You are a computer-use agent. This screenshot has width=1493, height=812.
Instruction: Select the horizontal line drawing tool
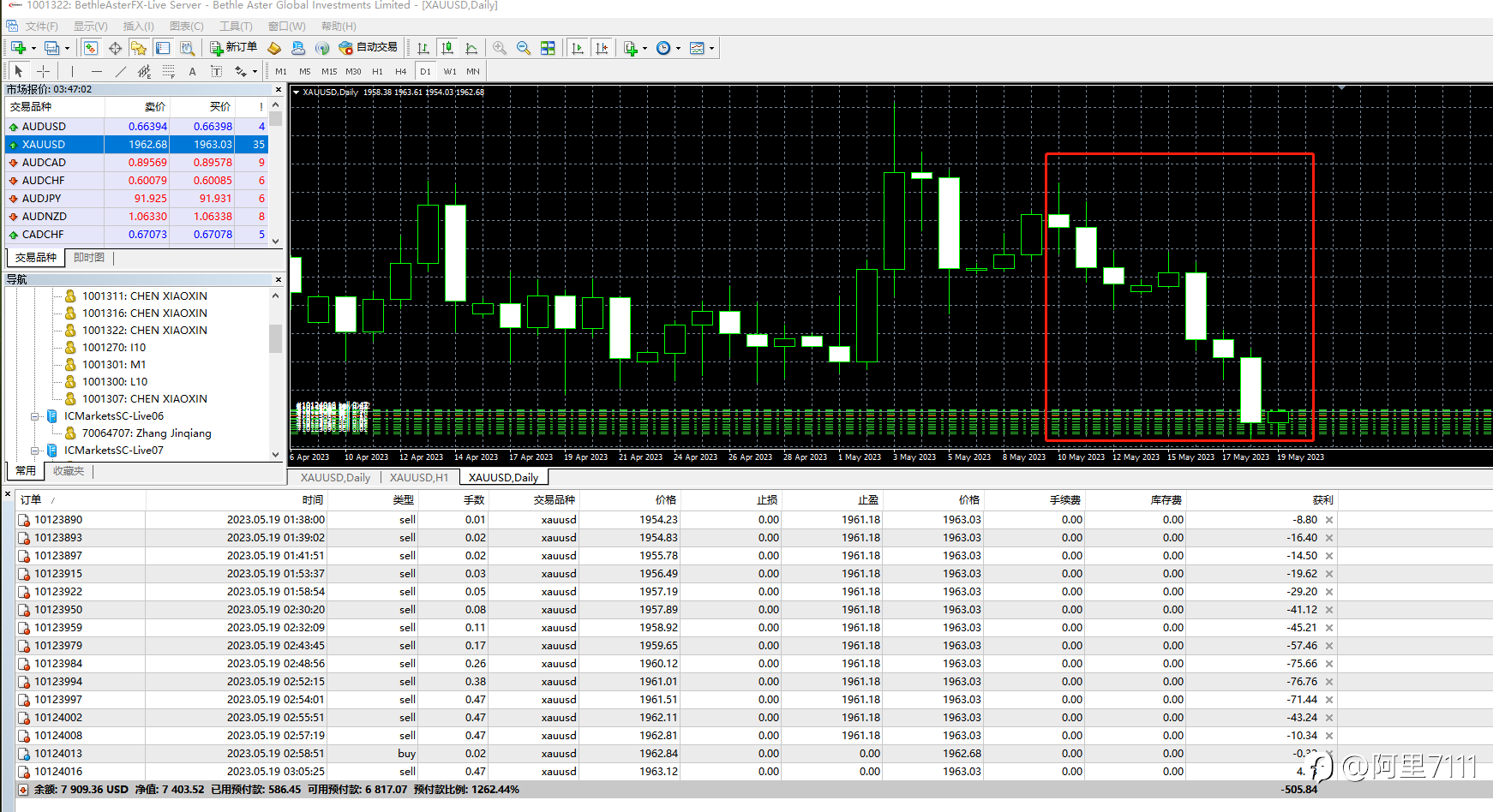[96, 71]
